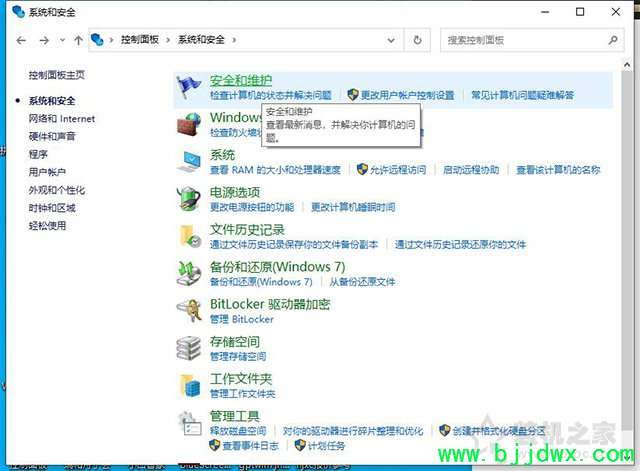Open the 工作文件夹 folder icon
This screenshot has height=471, width=640.
(189, 385)
